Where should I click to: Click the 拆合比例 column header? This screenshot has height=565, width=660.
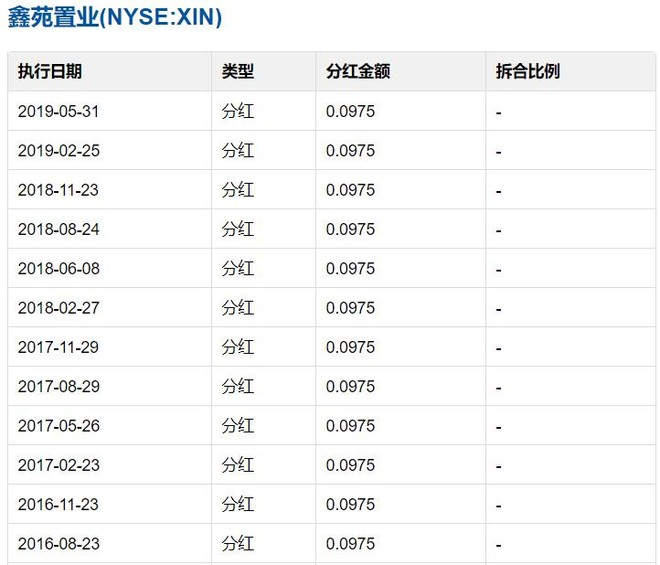[x=527, y=72]
